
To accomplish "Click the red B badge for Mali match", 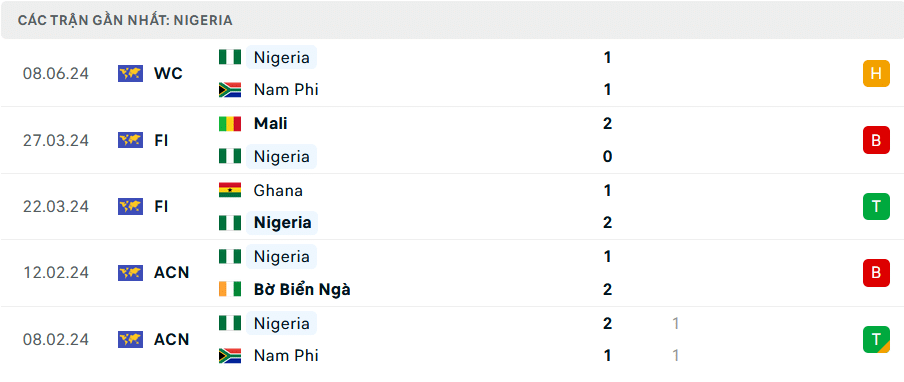I will click(876, 140).
